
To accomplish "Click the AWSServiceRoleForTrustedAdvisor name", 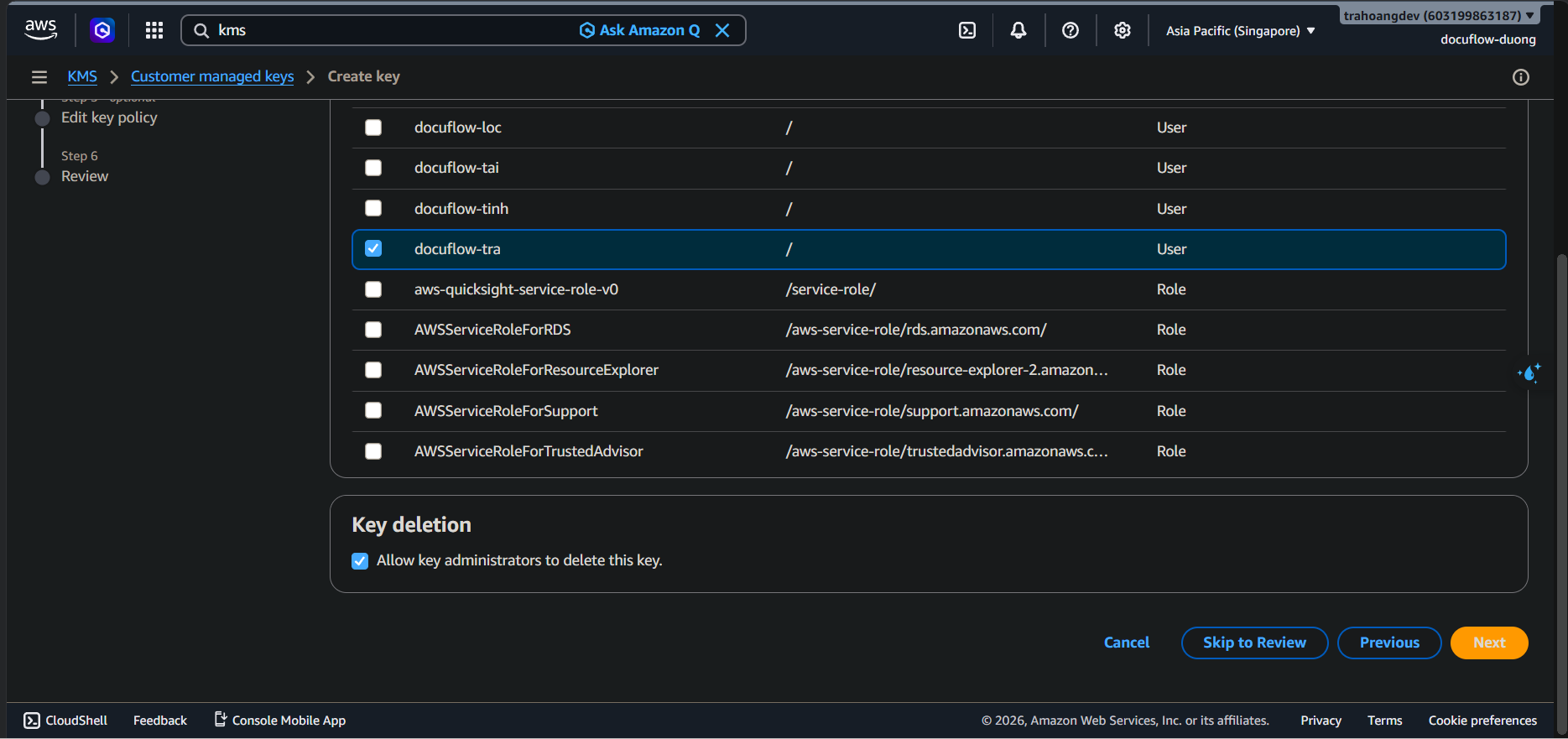I will pos(529,451).
